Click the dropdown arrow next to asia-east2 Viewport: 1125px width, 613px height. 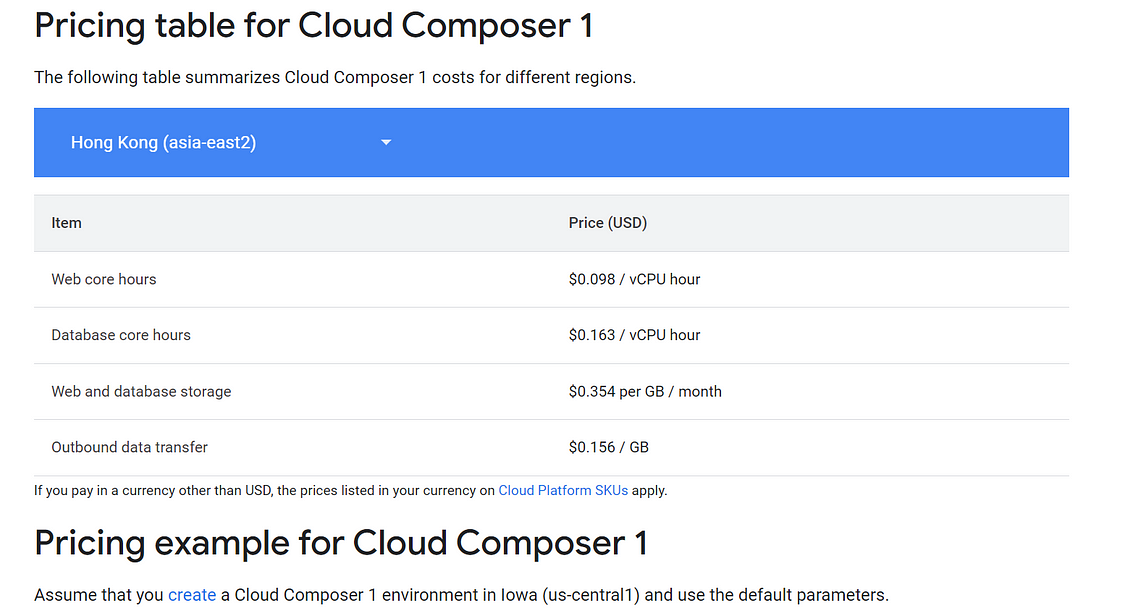[x=386, y=142]
